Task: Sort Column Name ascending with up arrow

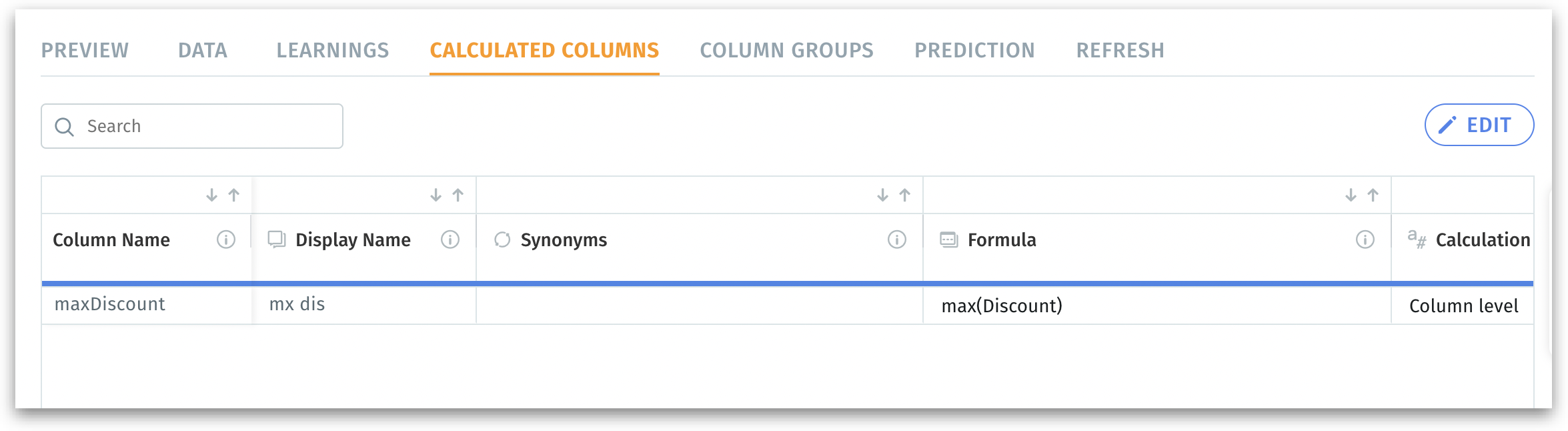Action: pos(234,195)
